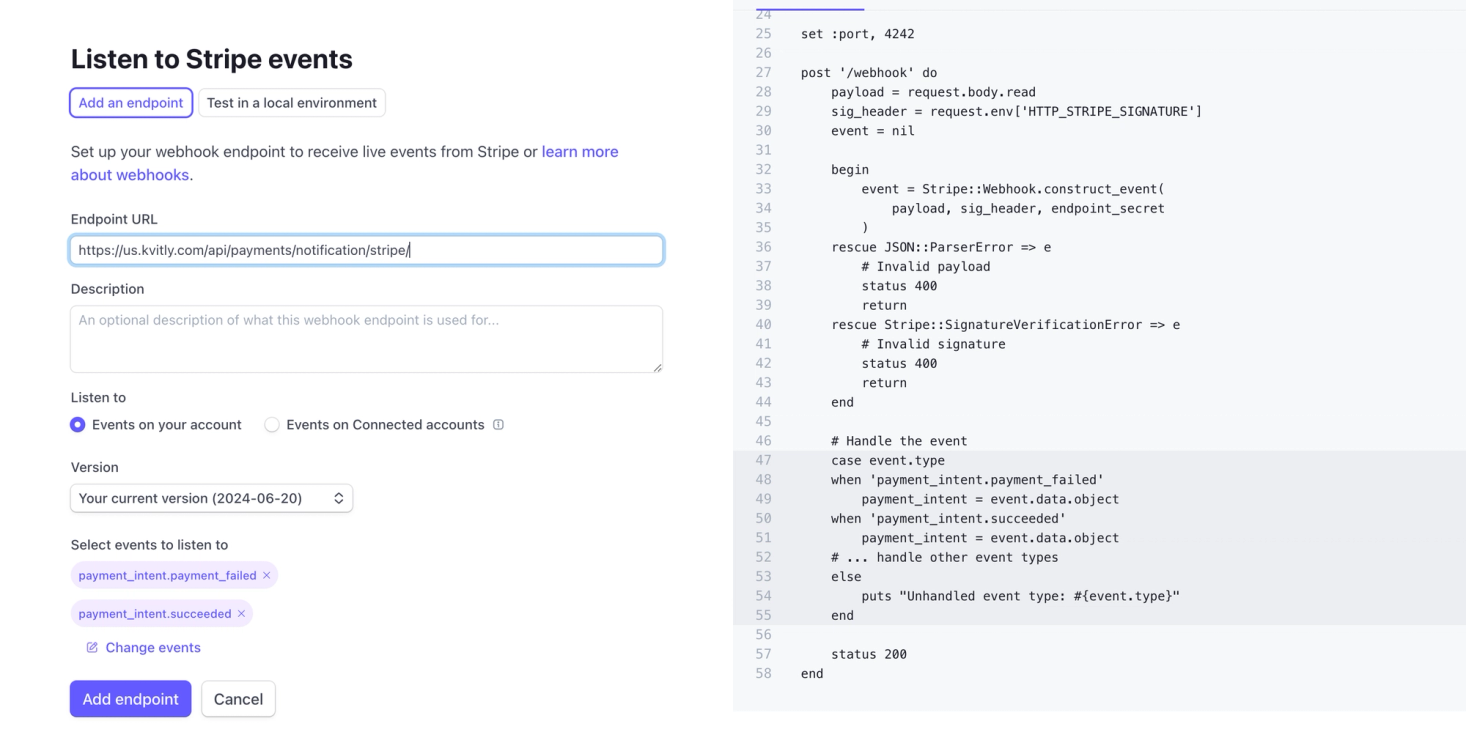
Task: Click the Add endpoint button
Action: (130, 699)
